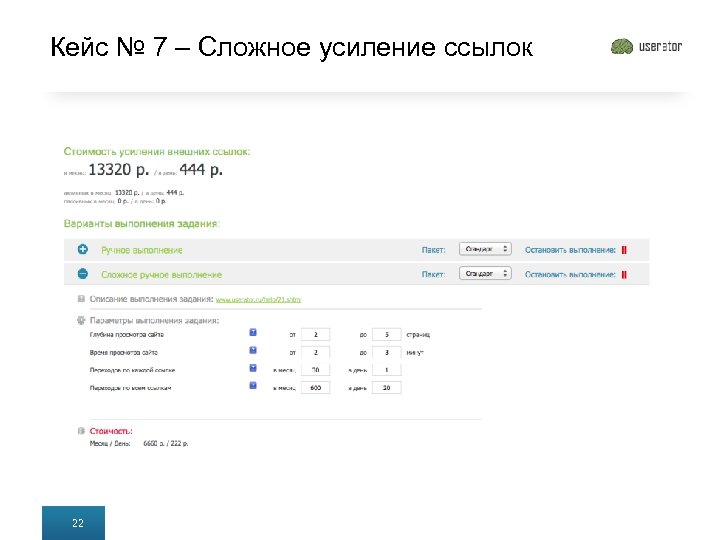
Task: Click all-links monthly field with 600
Action: click(315, 388)
